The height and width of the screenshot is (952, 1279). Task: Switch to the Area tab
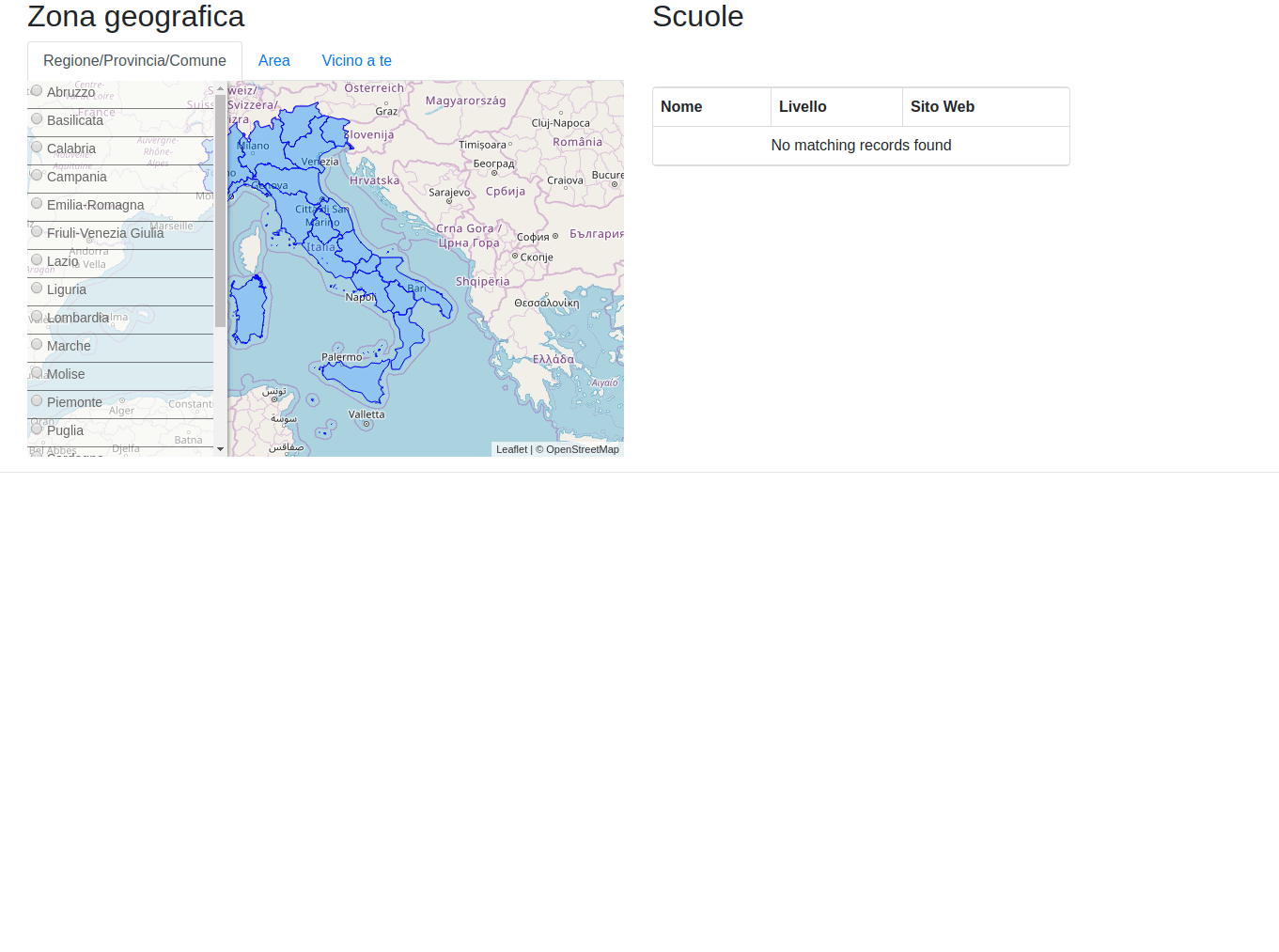pyautogui.click(x=274, y=61)
